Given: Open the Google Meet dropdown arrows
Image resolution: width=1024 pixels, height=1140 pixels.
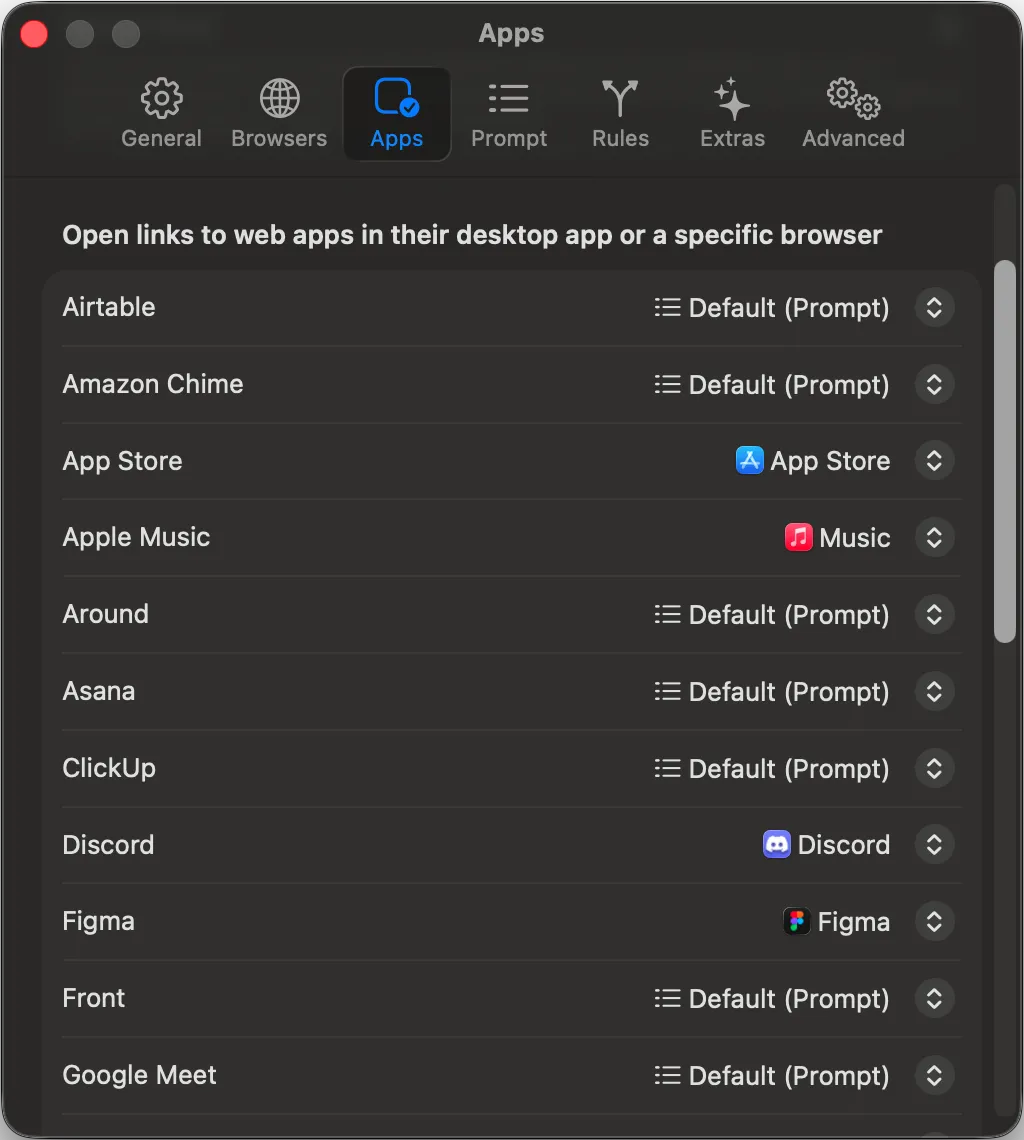Looking at the screenshot, I should click(x=935, y=1075).
